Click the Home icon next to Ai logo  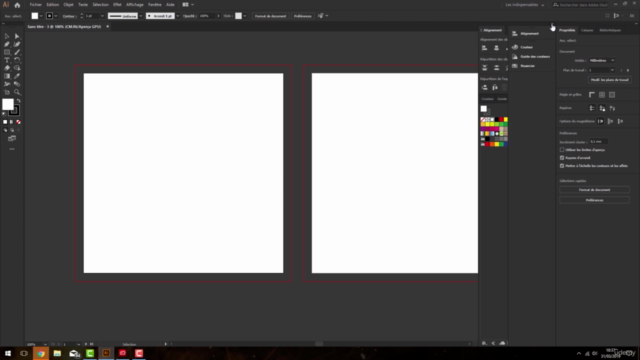(x=17, y=5)
